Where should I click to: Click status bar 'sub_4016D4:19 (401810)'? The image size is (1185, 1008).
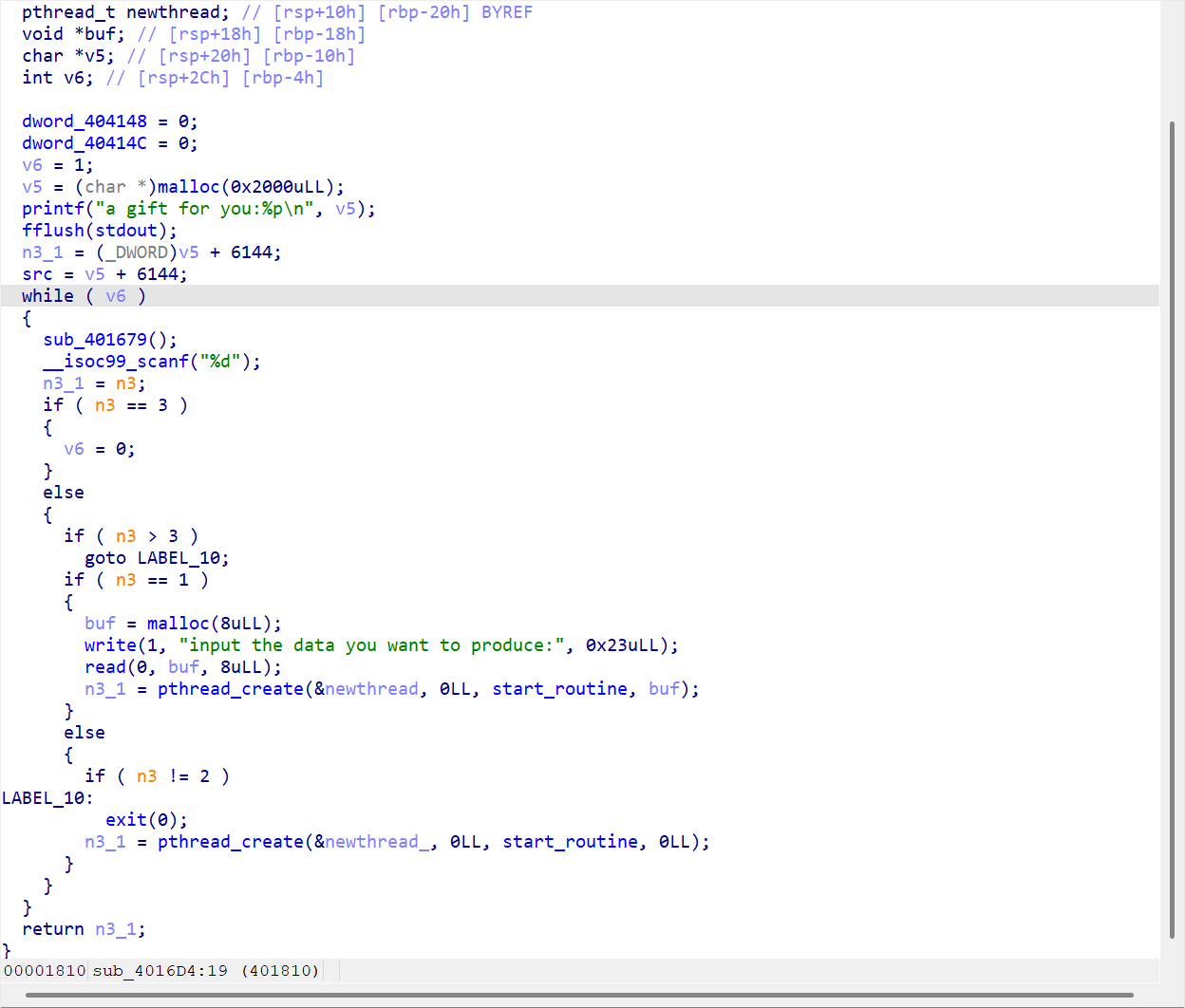[206, 970]
